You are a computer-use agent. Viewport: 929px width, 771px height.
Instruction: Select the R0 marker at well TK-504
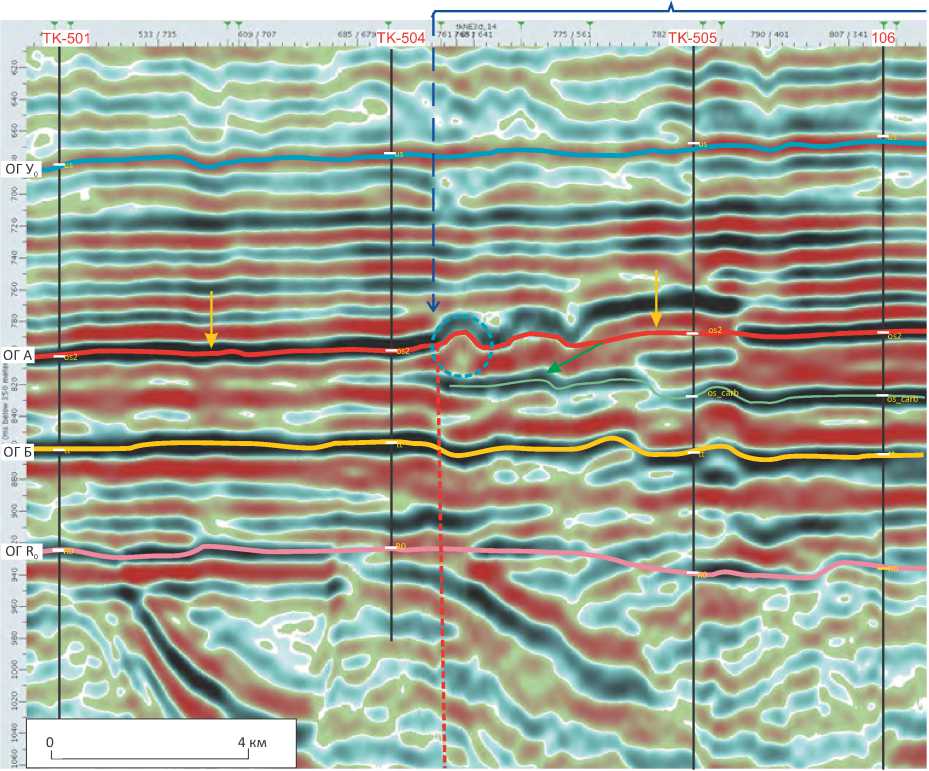pos(401,546)
